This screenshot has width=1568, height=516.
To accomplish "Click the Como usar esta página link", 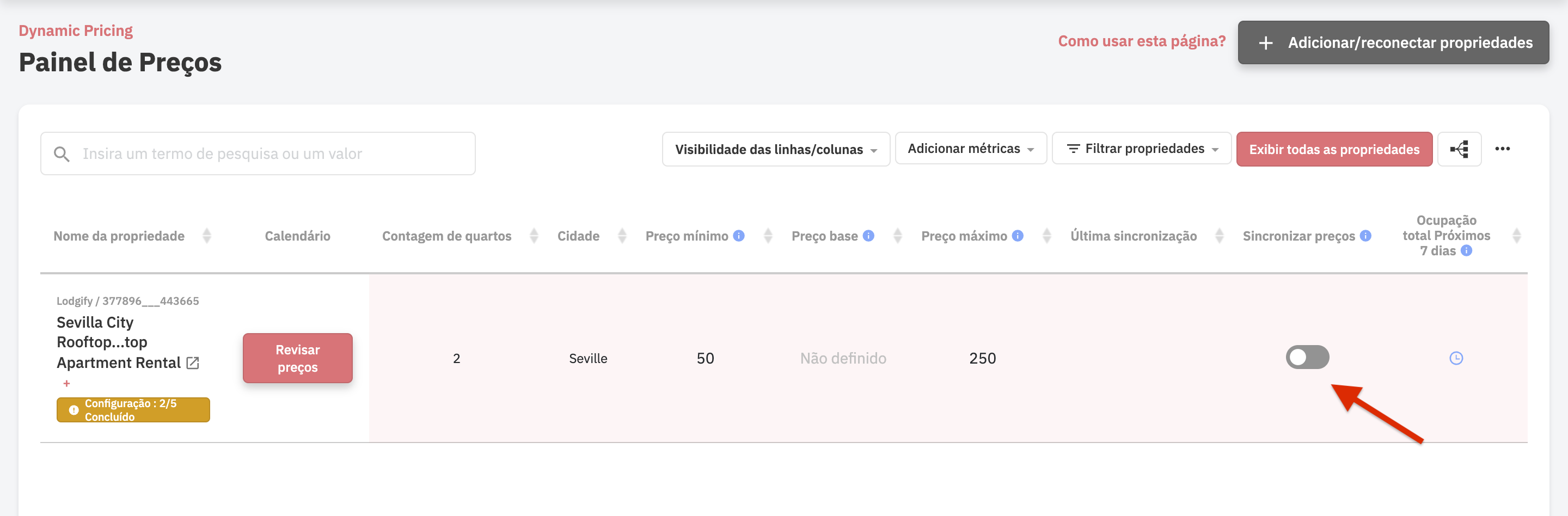I will (1141, 41).
